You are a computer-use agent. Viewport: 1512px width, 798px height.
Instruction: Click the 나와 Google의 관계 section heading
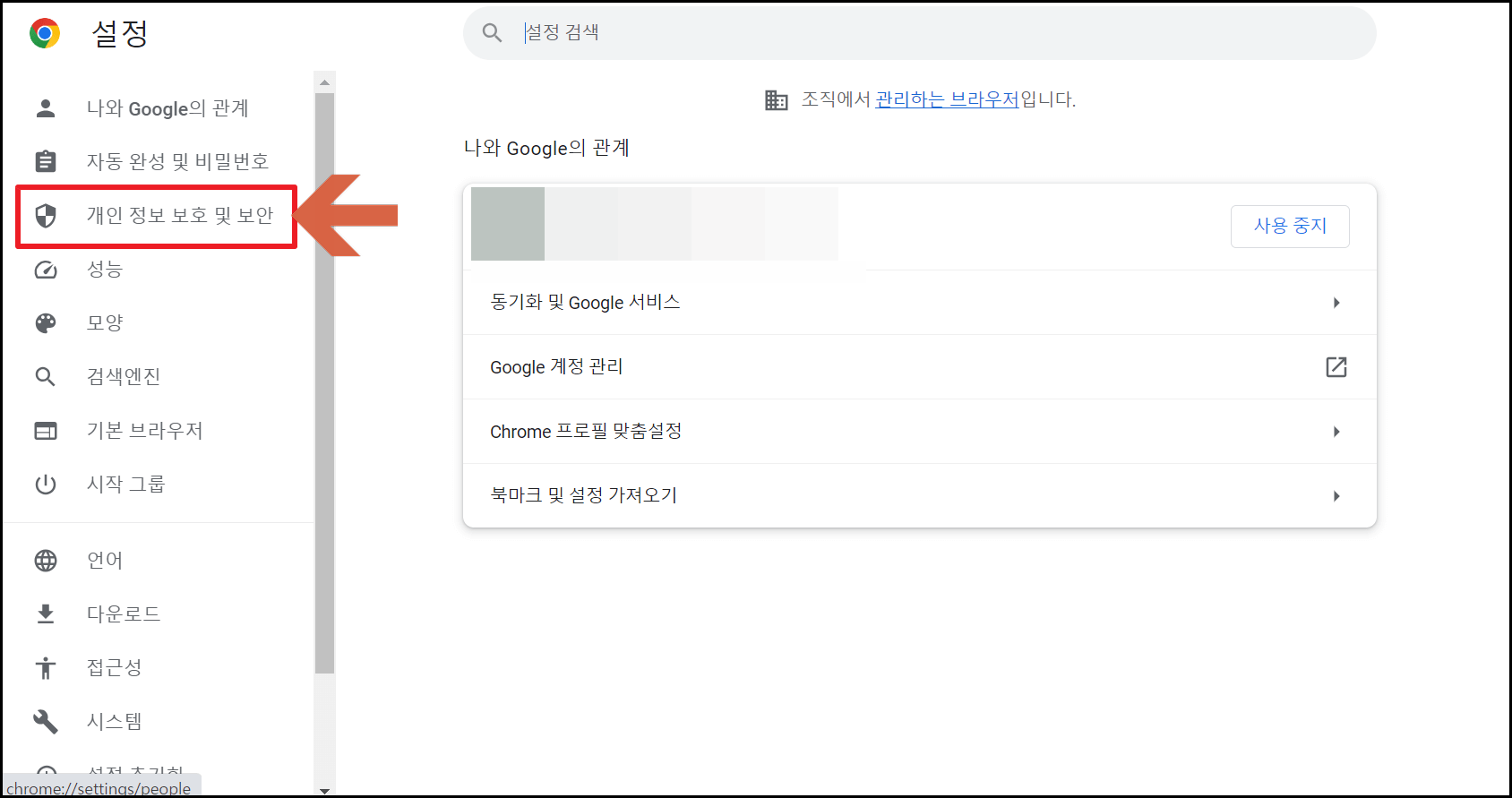click(546, 148)
